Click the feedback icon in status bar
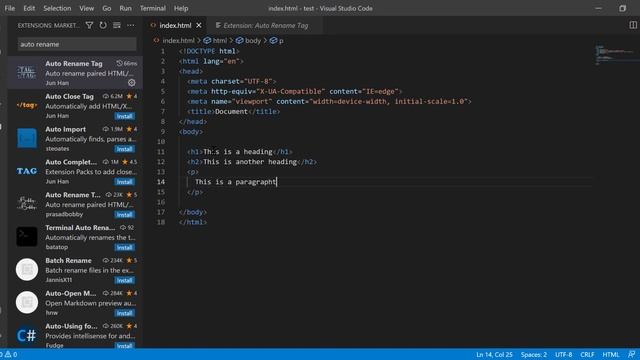Image resolution: width=640 pixels, height=360 pixels. 632,354
